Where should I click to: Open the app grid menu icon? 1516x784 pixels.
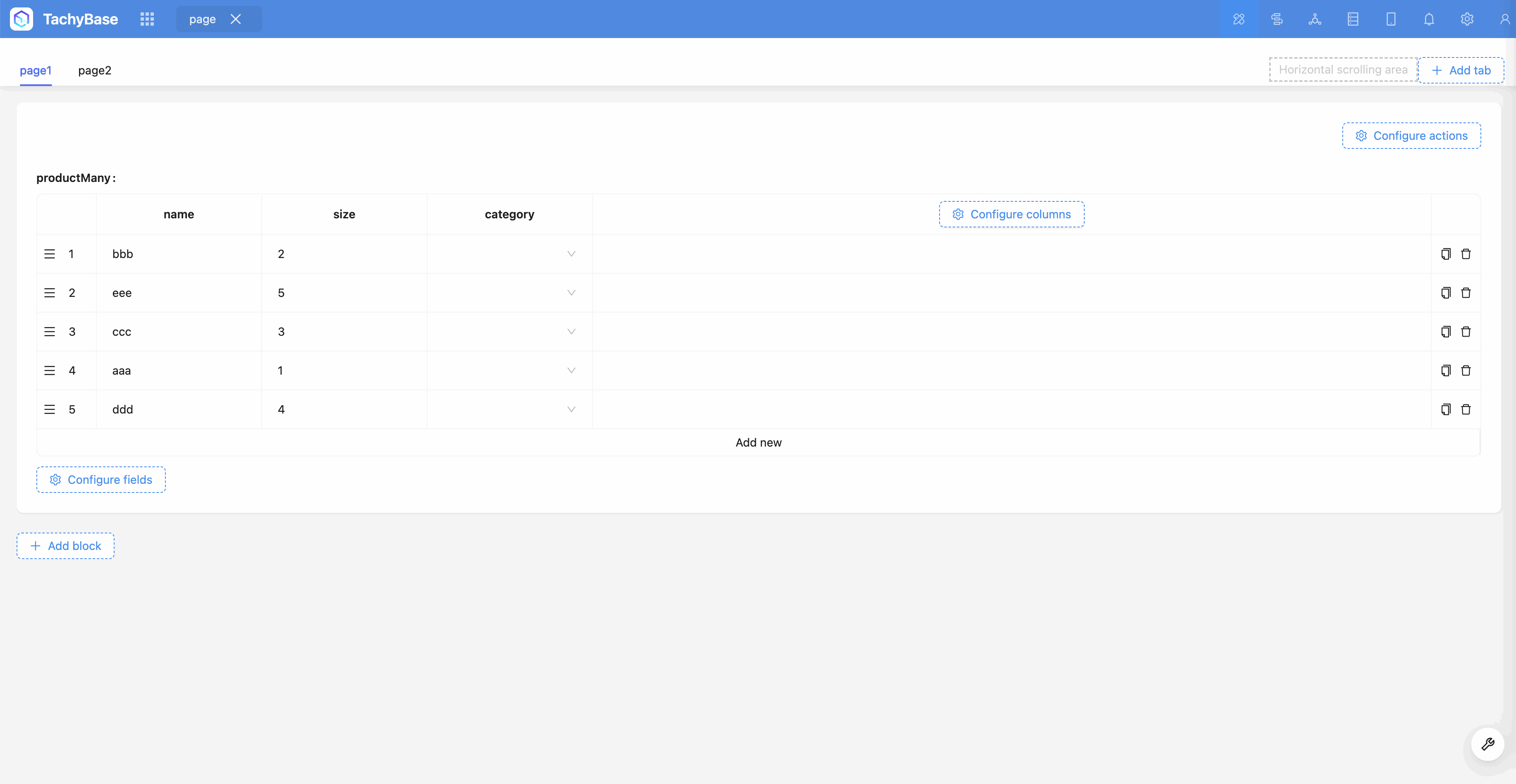(147, 19)
